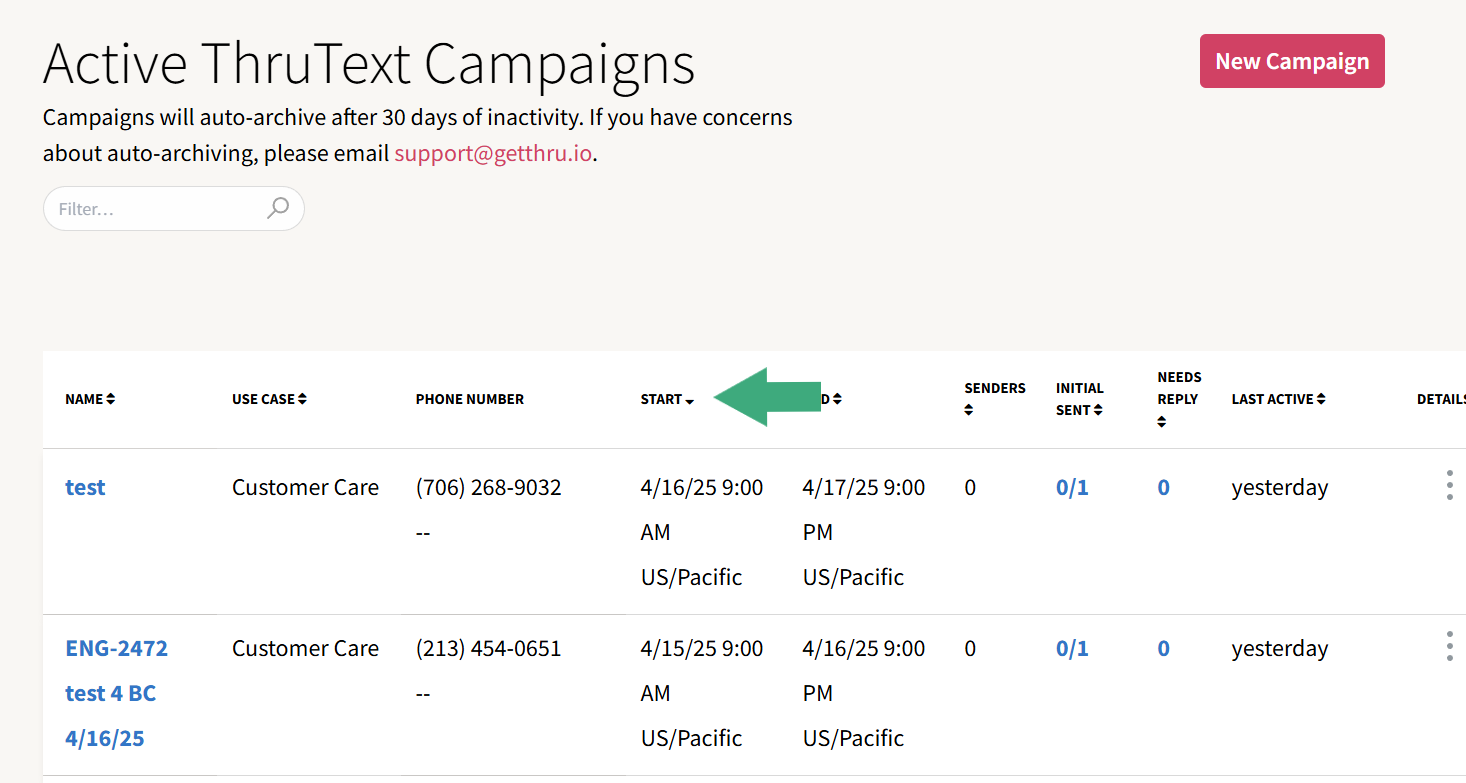Open the support@getthru.io email link
Image resolution: width=1466 pixels, height=783 pixels.
(493, 154)
